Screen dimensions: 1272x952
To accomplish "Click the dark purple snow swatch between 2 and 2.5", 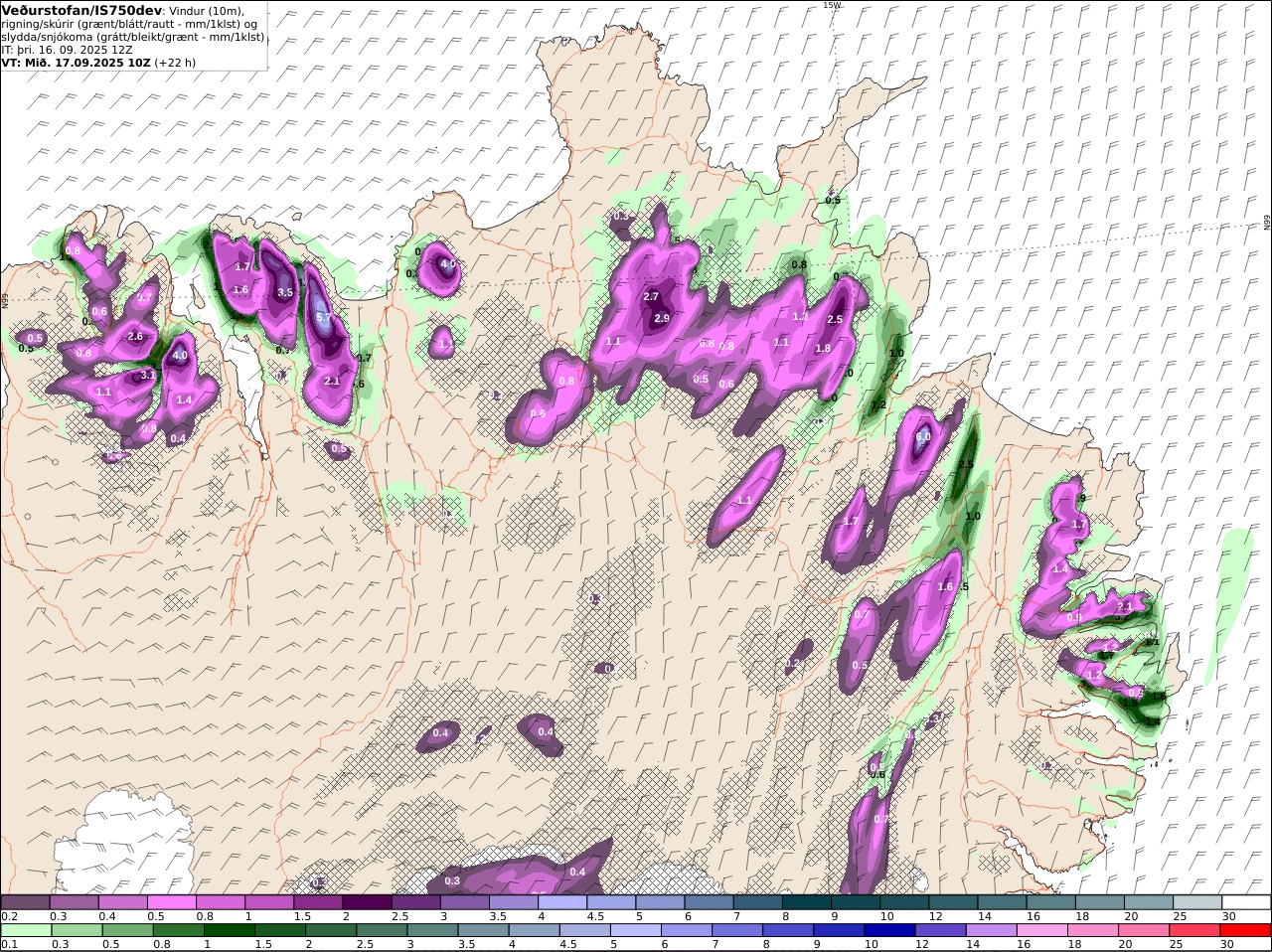I will [x=367, y=901].
